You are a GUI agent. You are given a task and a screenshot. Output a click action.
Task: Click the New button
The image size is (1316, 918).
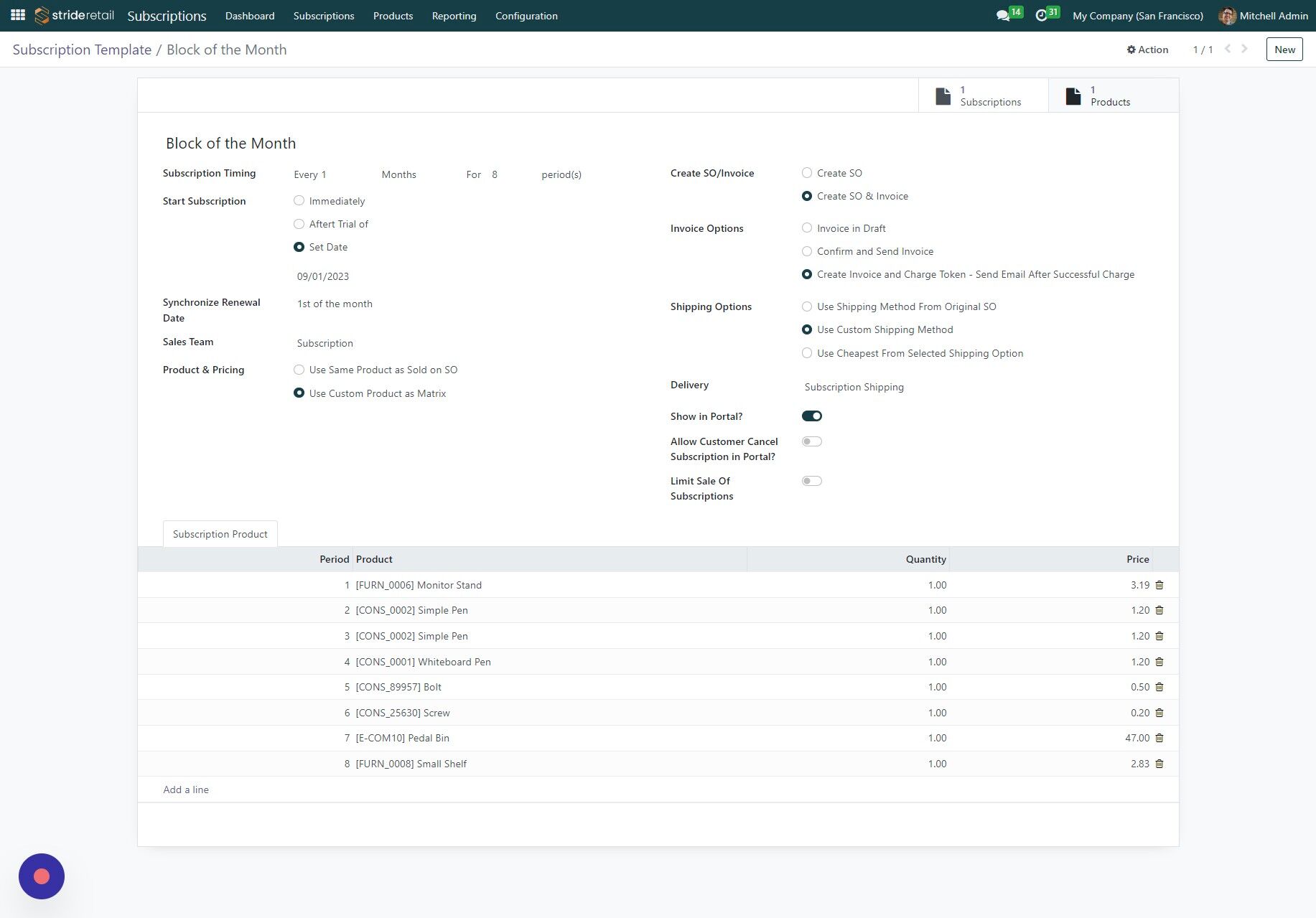point(1284,50)
